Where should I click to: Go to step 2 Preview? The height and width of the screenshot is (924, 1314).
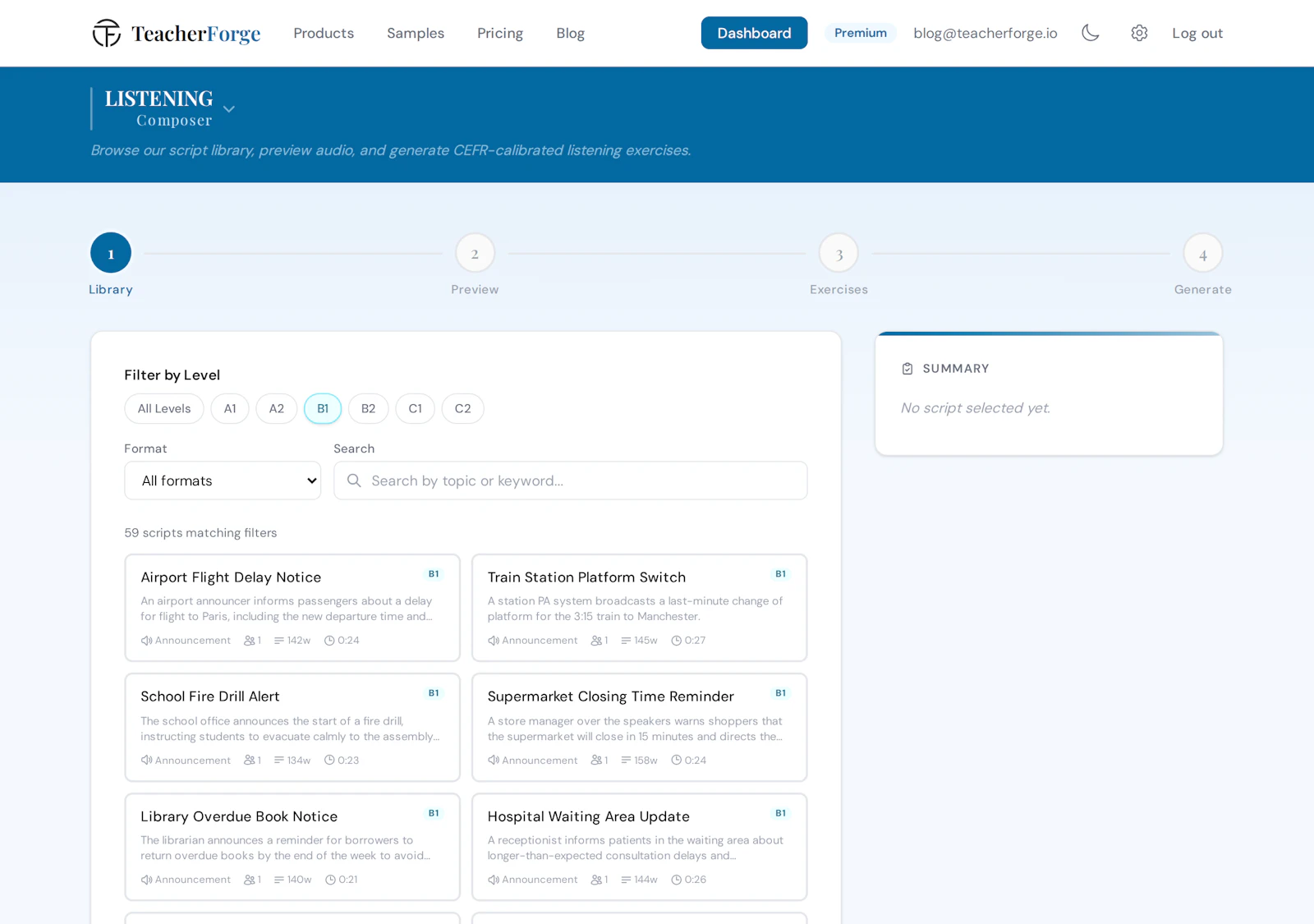tap(475, 253)
